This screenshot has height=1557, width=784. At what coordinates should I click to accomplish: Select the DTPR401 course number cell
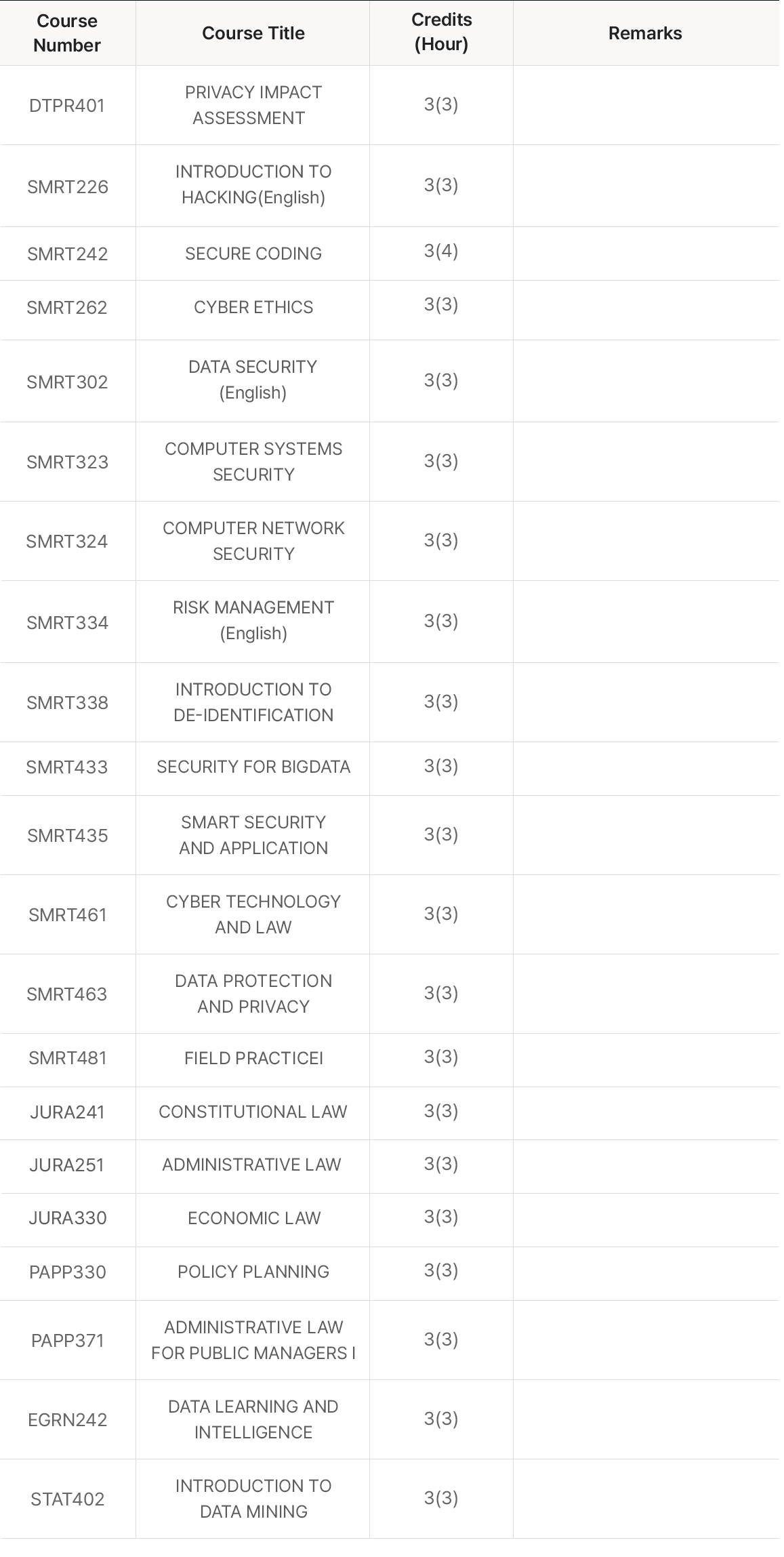(67, 106)
